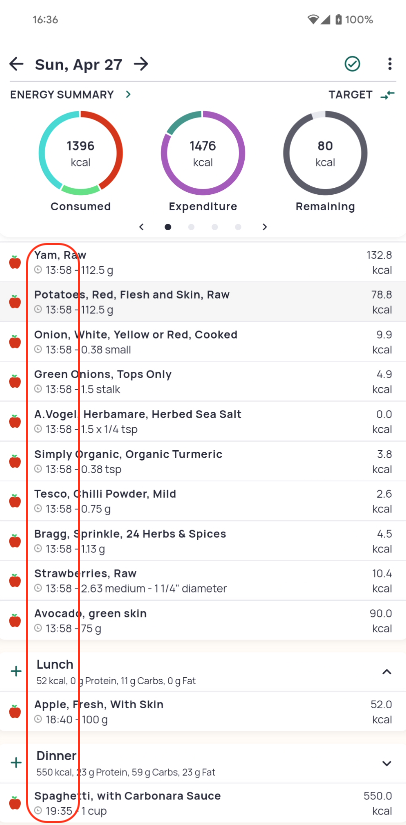Screen dimensions: 406x825
Task: Tap apple icon beside Yam, Raw
Action: click(15, 262)
